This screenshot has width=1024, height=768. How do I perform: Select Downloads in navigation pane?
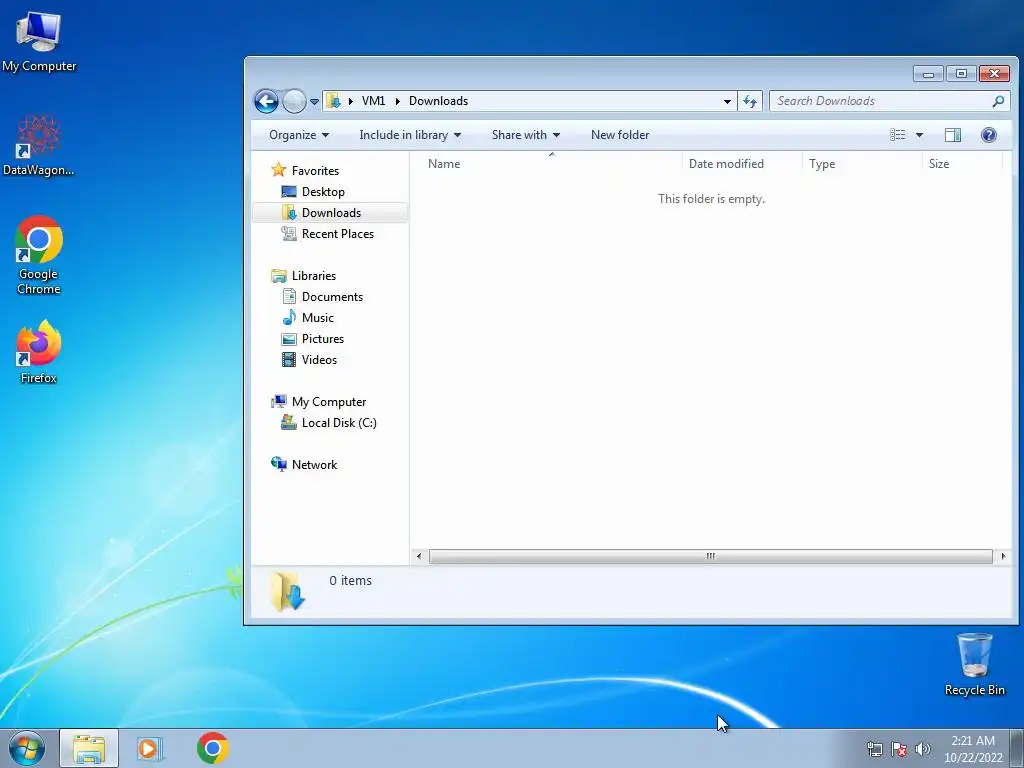coord(331,213)
